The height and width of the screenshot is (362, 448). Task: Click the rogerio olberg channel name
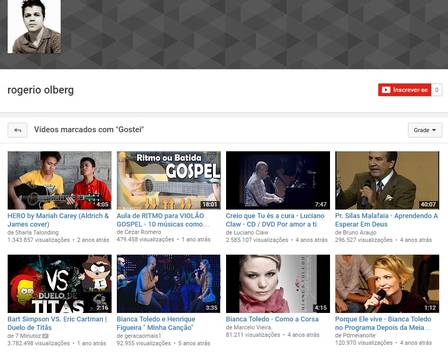pos(41,90)
